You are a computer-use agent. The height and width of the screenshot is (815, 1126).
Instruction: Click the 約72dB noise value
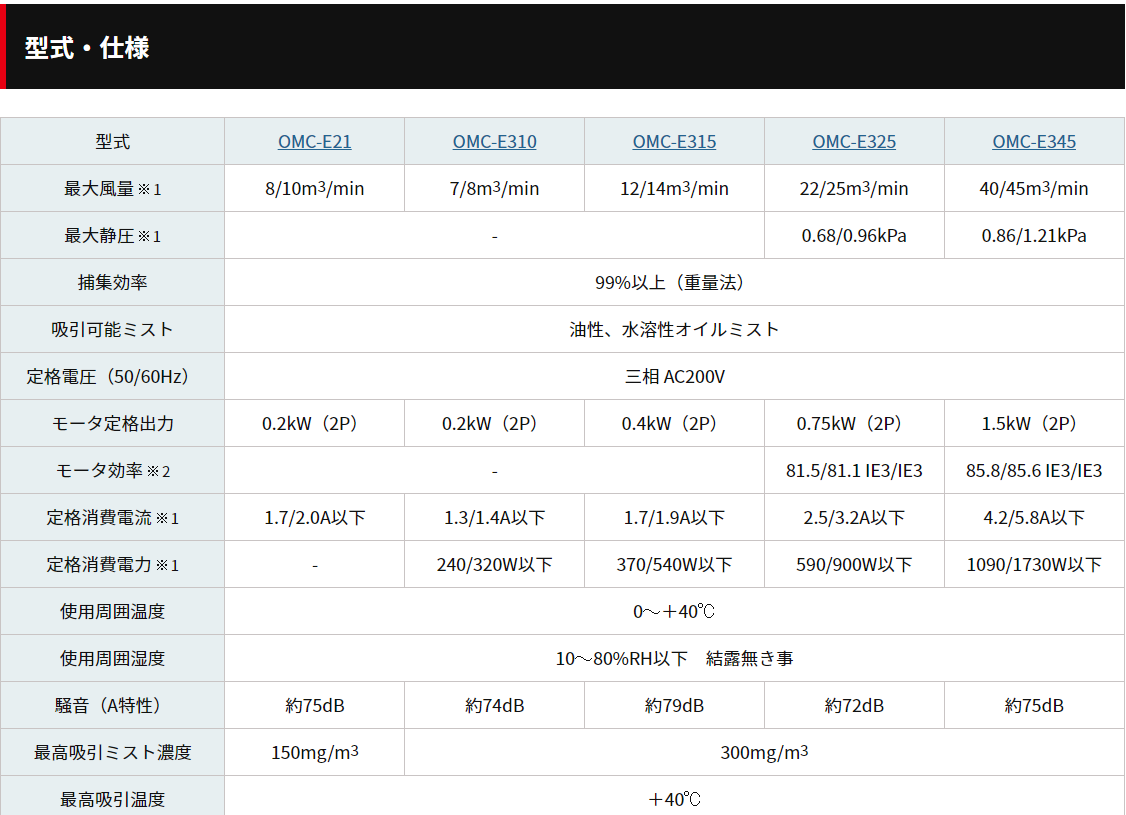855,706
